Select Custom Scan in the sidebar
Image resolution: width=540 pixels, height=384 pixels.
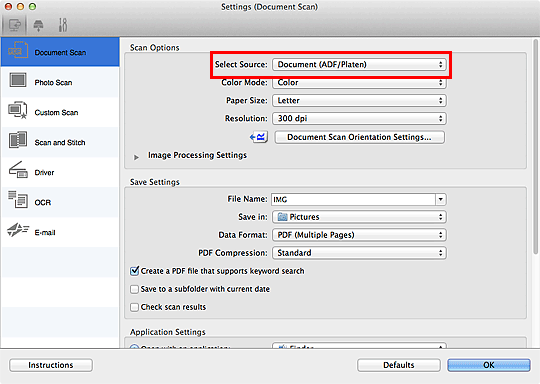point(60,112)
